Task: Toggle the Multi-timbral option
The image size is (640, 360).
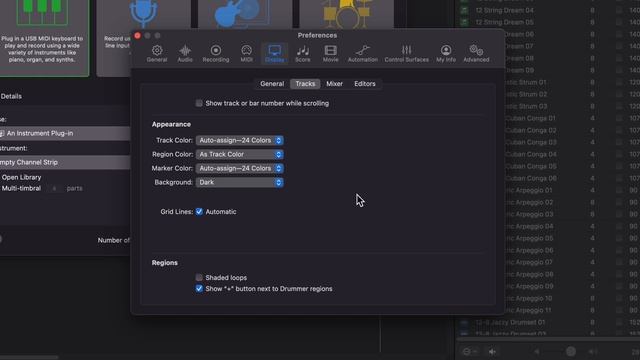Action: (x=21, y=188)
